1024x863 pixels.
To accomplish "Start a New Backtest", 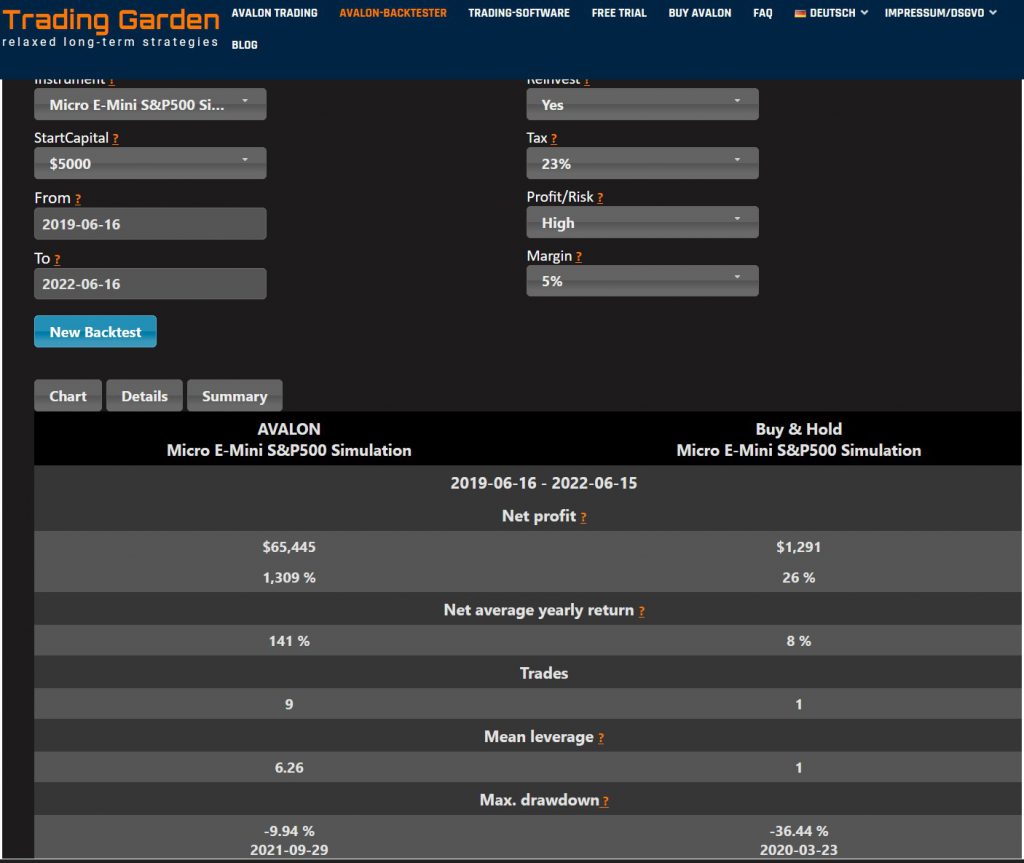I will 95,332.
